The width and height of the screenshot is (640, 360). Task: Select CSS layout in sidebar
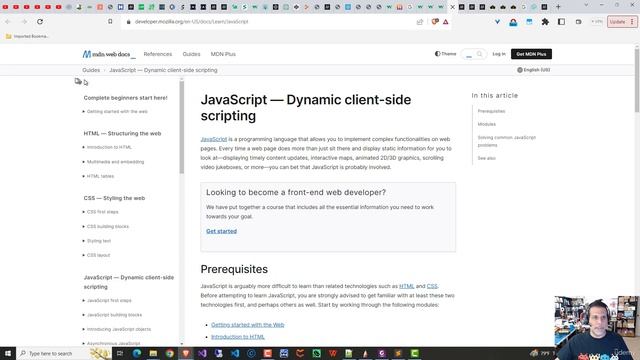(98, 255)
